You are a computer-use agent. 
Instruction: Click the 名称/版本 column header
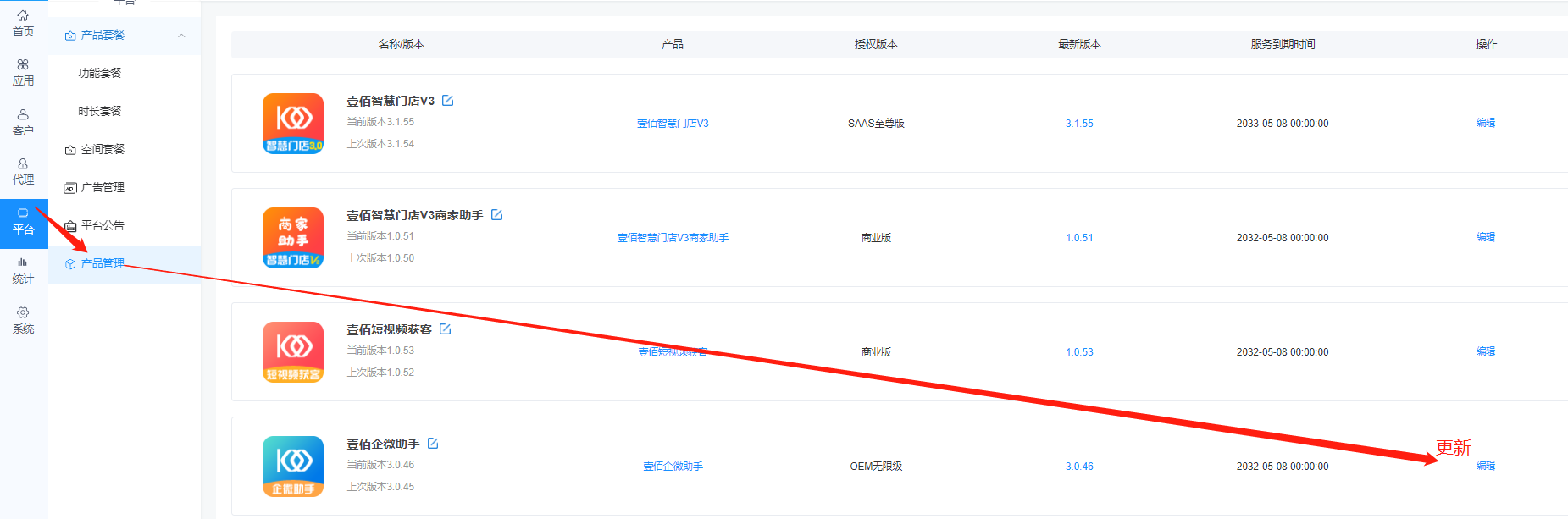coord(402,44)
